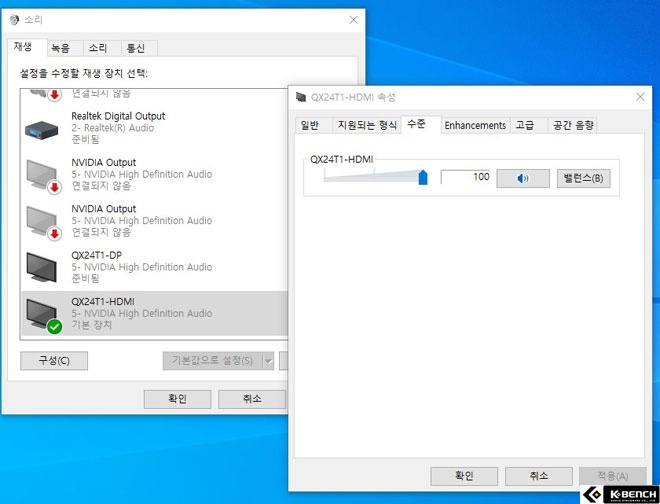The image size is (660, 504).
Task: Click 확인 in the sound window
Action: coord(177,399)
